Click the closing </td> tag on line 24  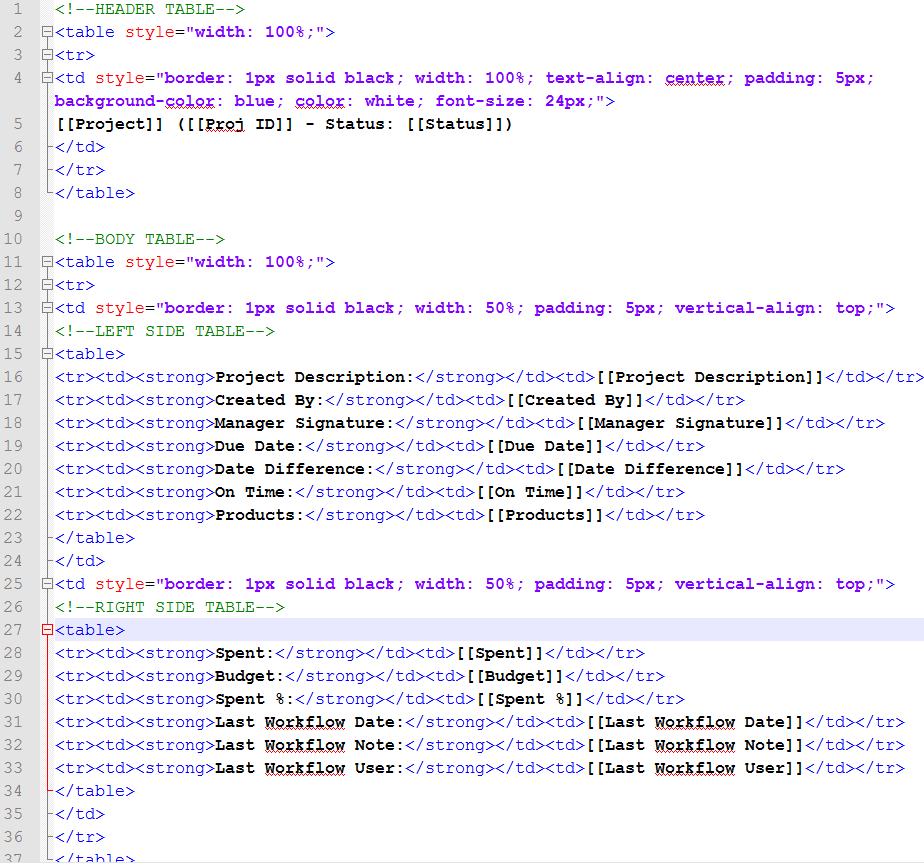coord(80,561)
